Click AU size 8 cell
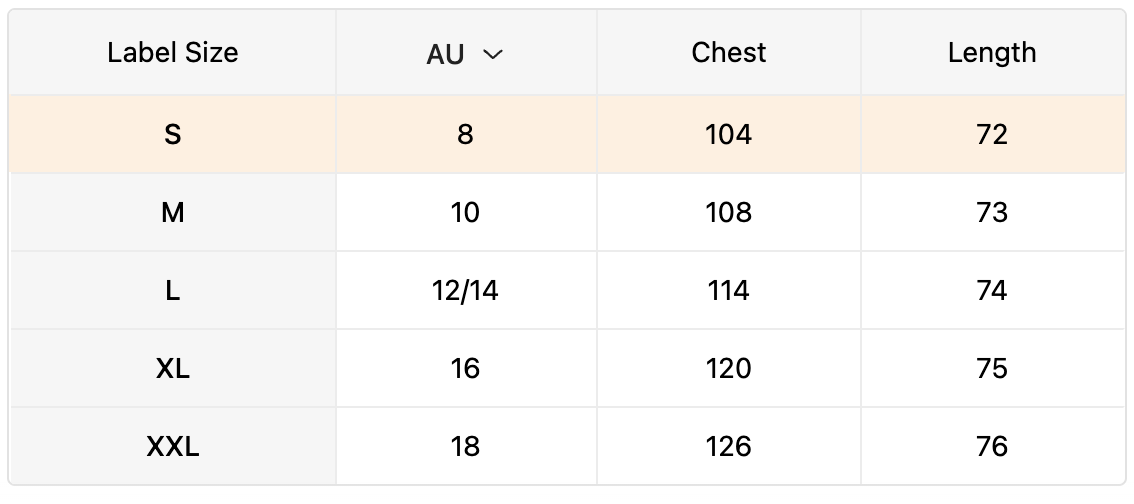Screen dimensions: 1134x504 [465, 134]
